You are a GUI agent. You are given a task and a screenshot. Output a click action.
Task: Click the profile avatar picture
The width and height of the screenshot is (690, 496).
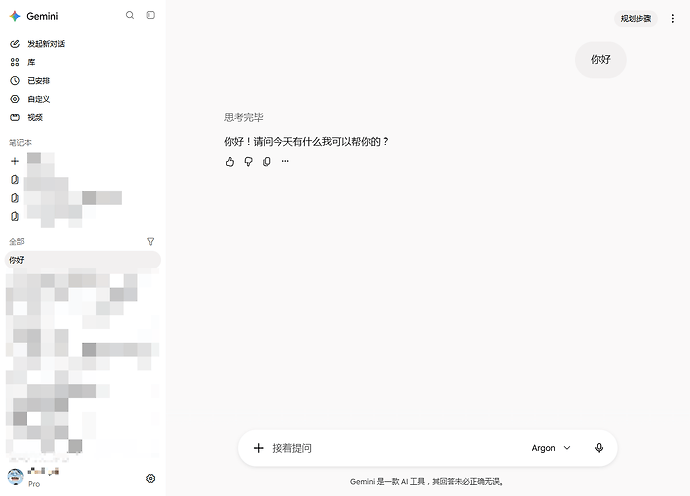click(x=15, y=477)
